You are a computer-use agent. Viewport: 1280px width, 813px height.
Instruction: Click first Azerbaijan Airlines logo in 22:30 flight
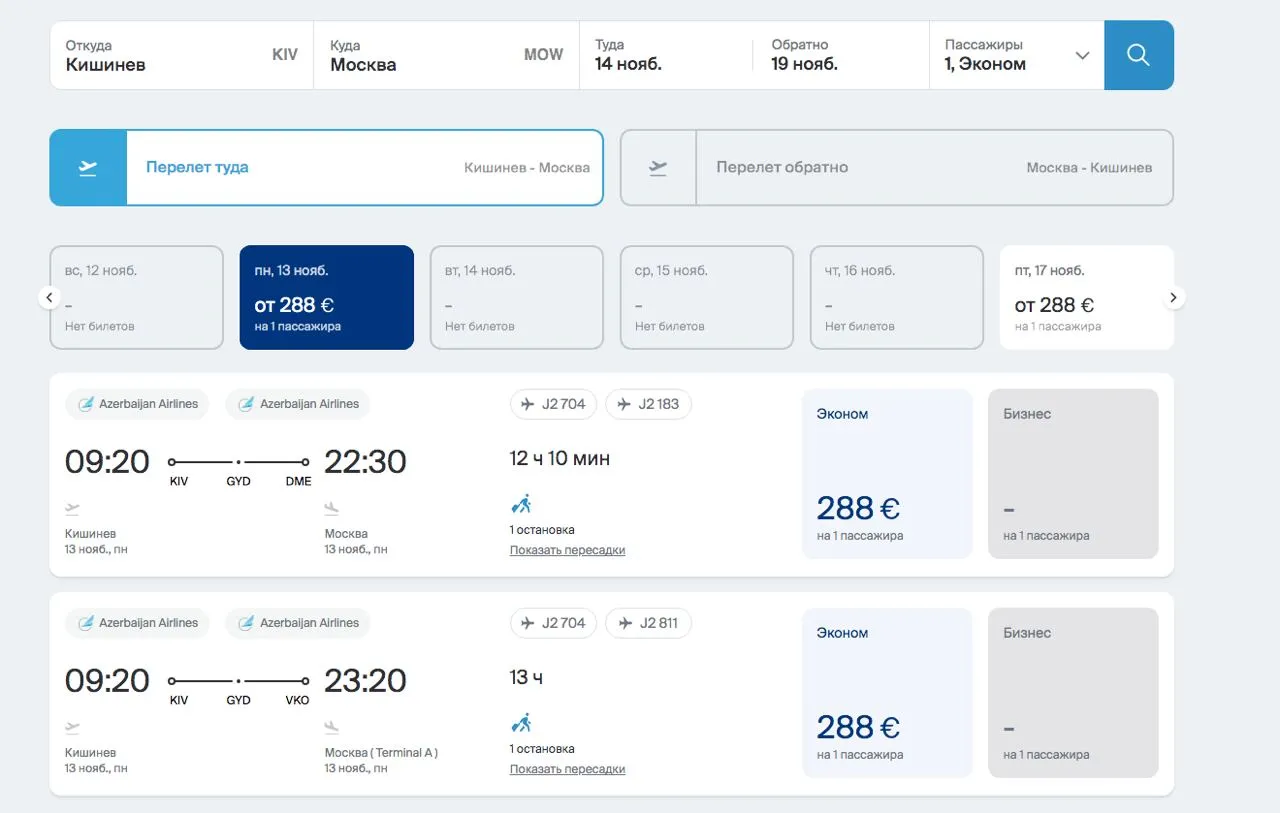[x=85, y=404]
